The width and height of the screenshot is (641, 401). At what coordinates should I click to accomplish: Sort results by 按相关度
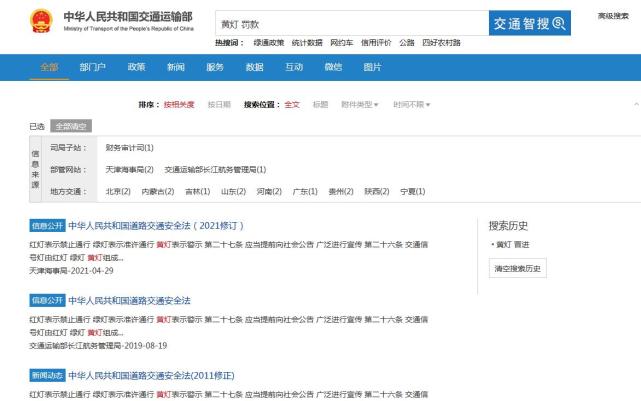(179, 105)
